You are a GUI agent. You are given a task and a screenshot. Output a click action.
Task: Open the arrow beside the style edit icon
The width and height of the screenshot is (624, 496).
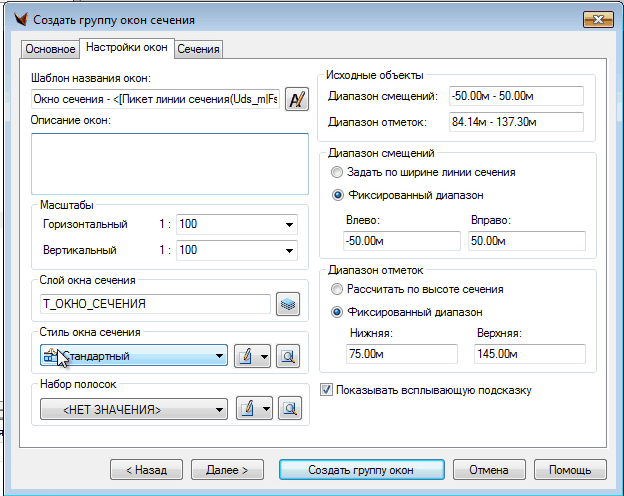click(x=264, y=356)
